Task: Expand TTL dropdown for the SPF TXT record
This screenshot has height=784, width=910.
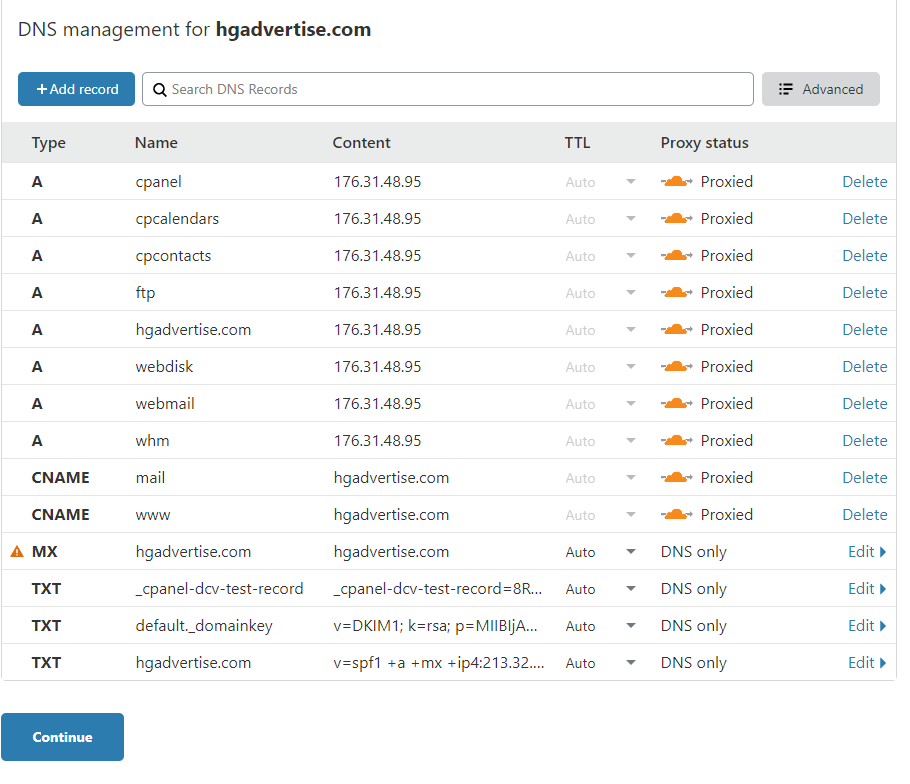Action: pos(630,663)
